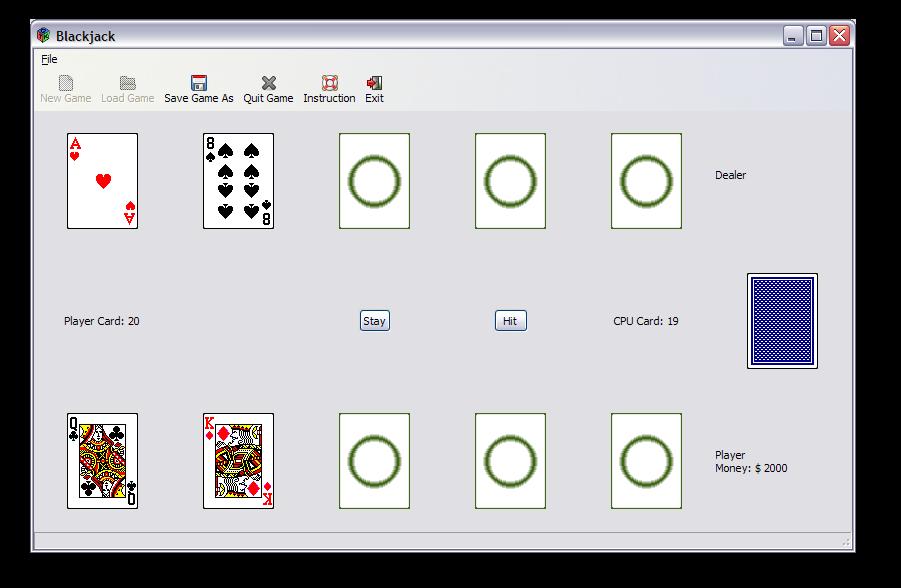Click the "Dealer" label

pos(730,175)
